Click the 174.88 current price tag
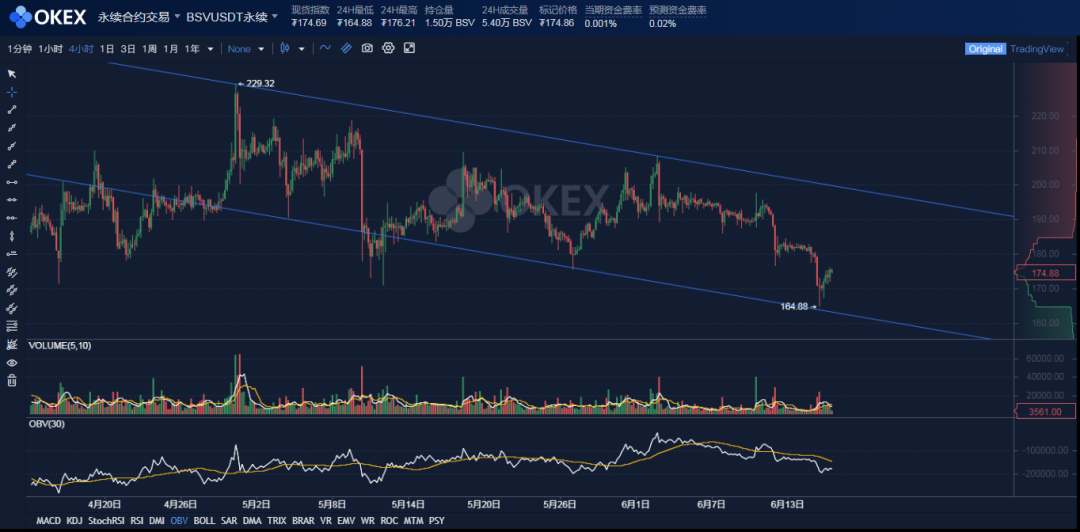 (1045, 273)
